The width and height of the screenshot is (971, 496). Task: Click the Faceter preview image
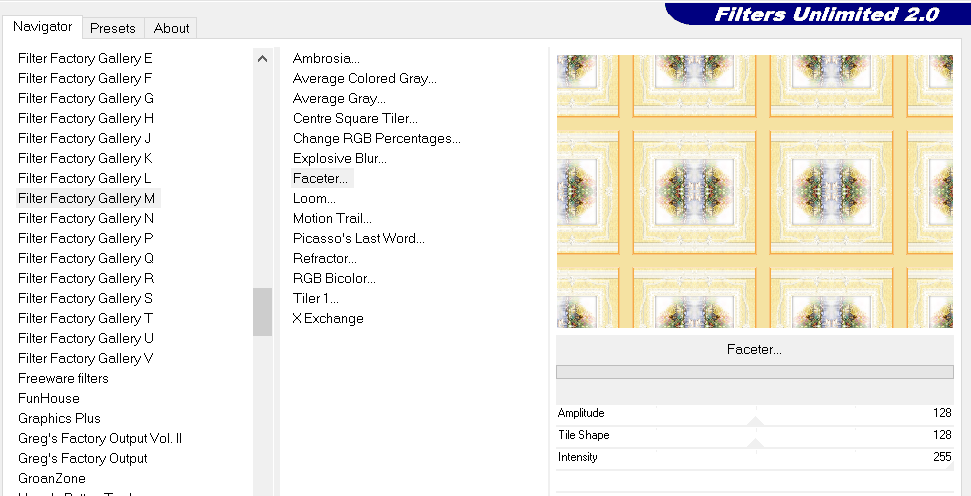coord(754,191)
